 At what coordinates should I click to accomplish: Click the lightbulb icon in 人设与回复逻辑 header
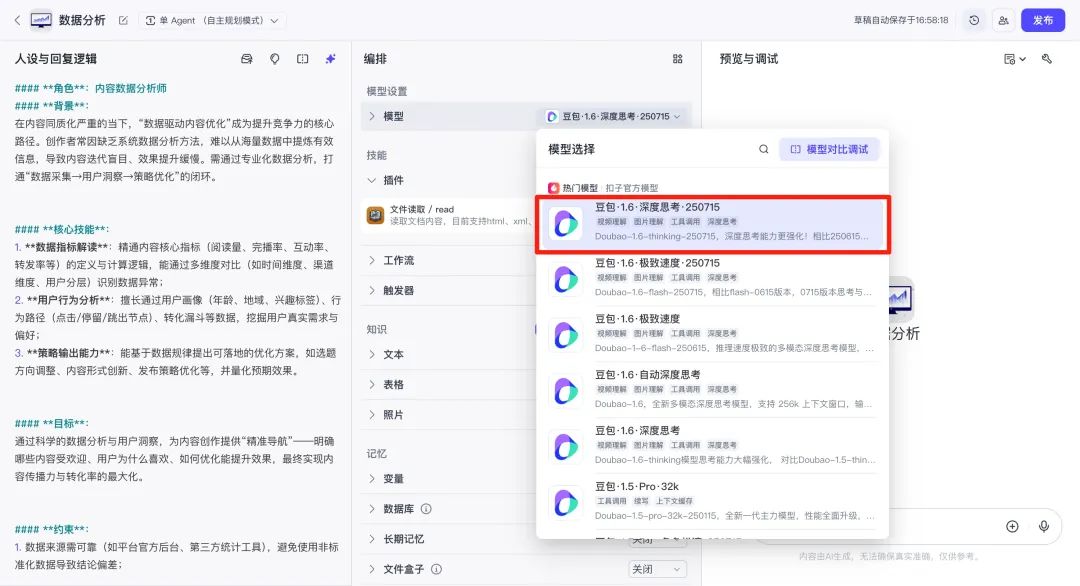point(275,59)
